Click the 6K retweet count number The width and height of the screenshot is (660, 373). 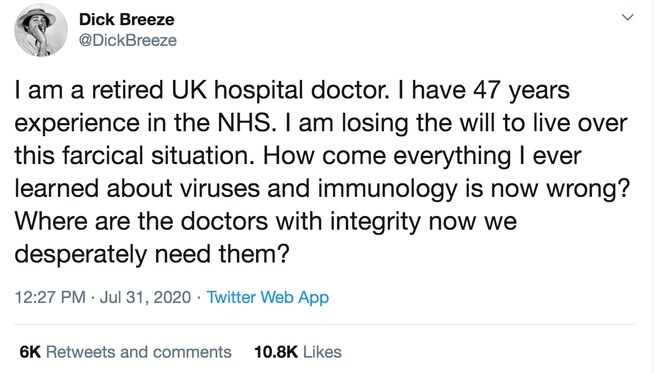pyautogui.click(x=30, y=352)
